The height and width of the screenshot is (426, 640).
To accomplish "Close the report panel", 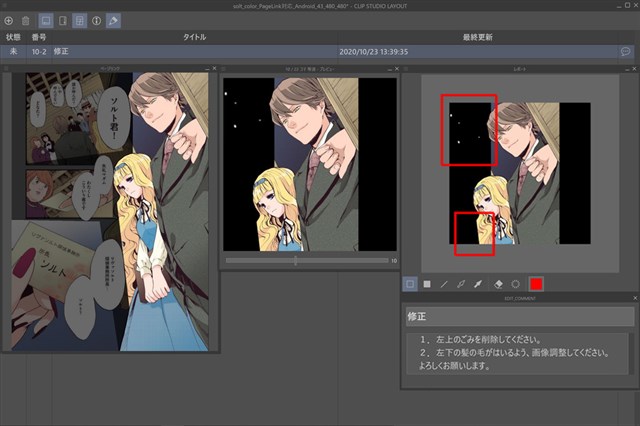I will [x=634, y=69].
